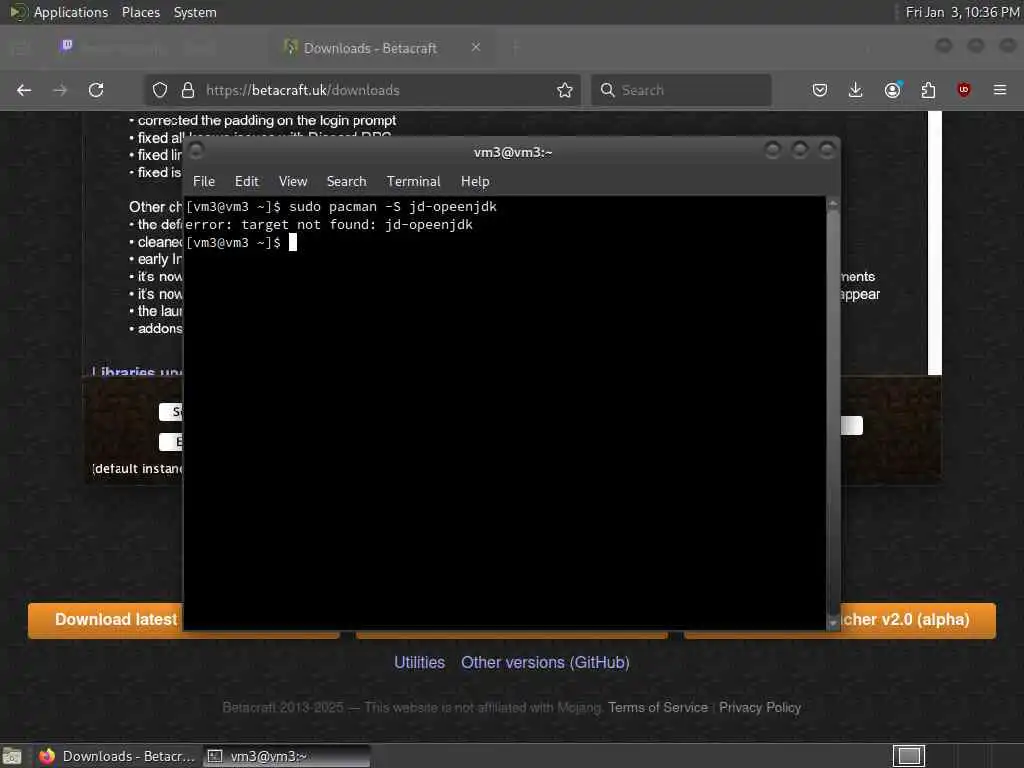This screenshot has height=768, width=1024.
Task: Open the Terminal menu
Action: point(413,182)
